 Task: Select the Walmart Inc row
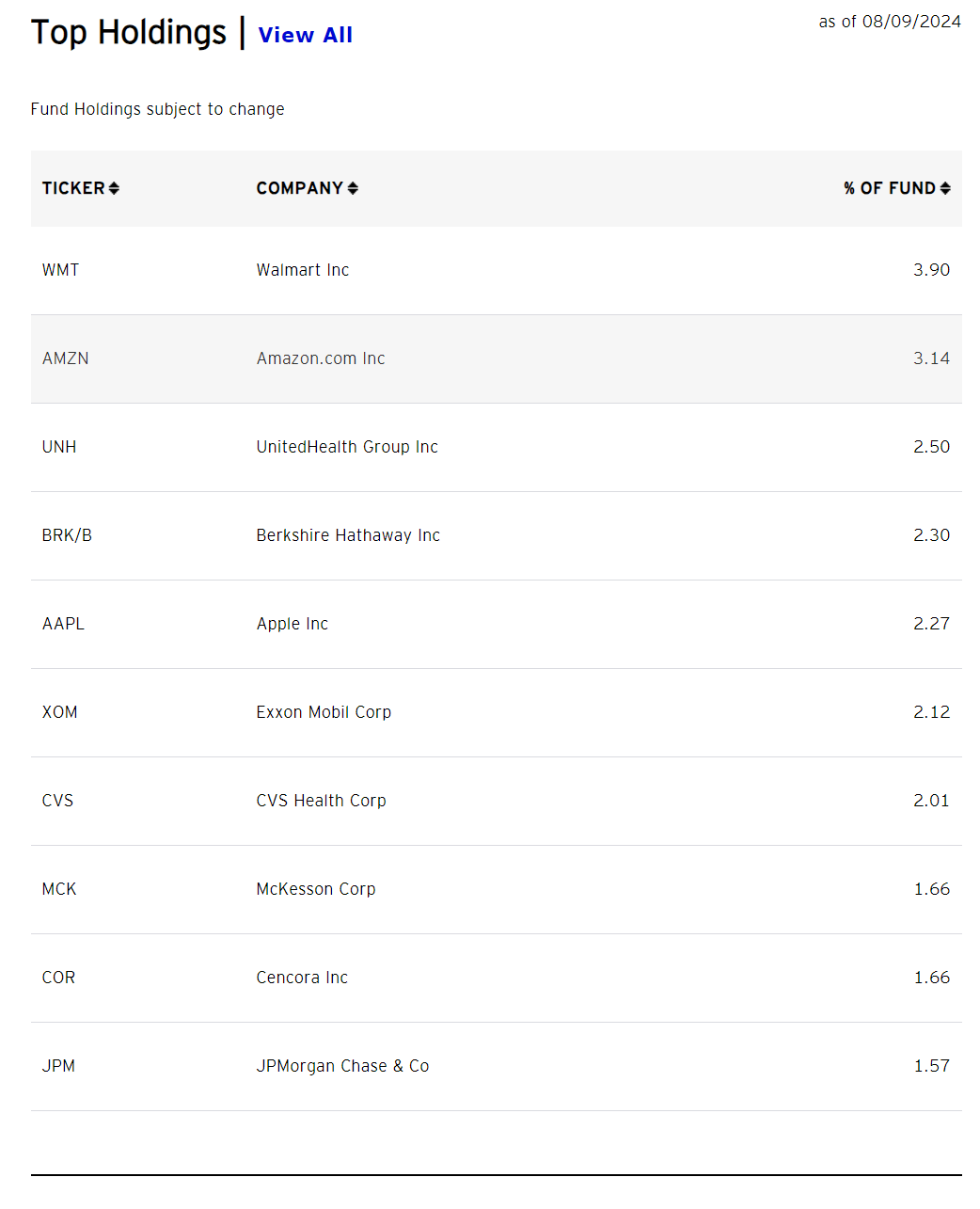coord(302,270)
